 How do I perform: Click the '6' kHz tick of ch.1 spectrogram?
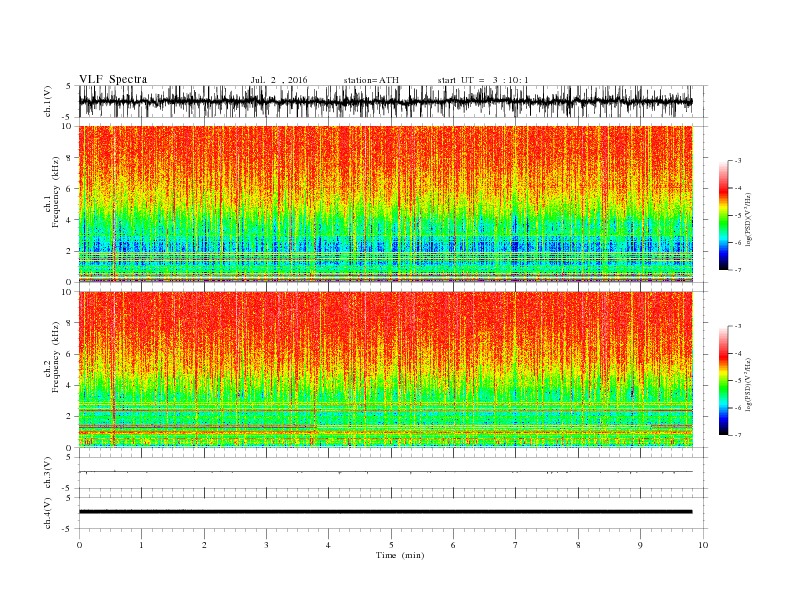pos(69,189)
